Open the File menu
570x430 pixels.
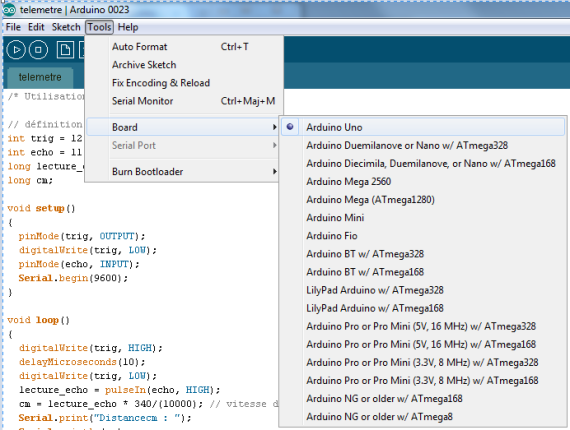coord(13,27)
